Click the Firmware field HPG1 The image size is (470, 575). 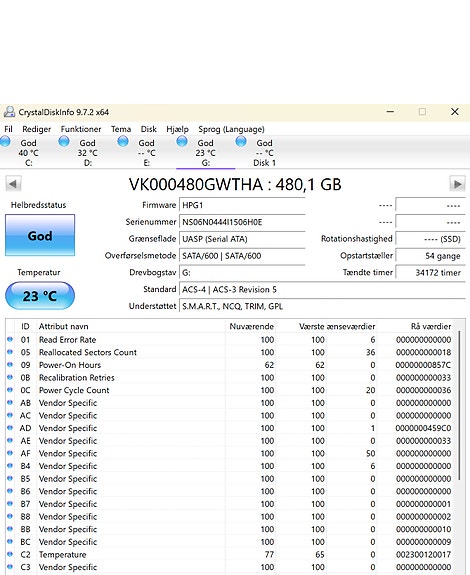(x=242, y=205)
